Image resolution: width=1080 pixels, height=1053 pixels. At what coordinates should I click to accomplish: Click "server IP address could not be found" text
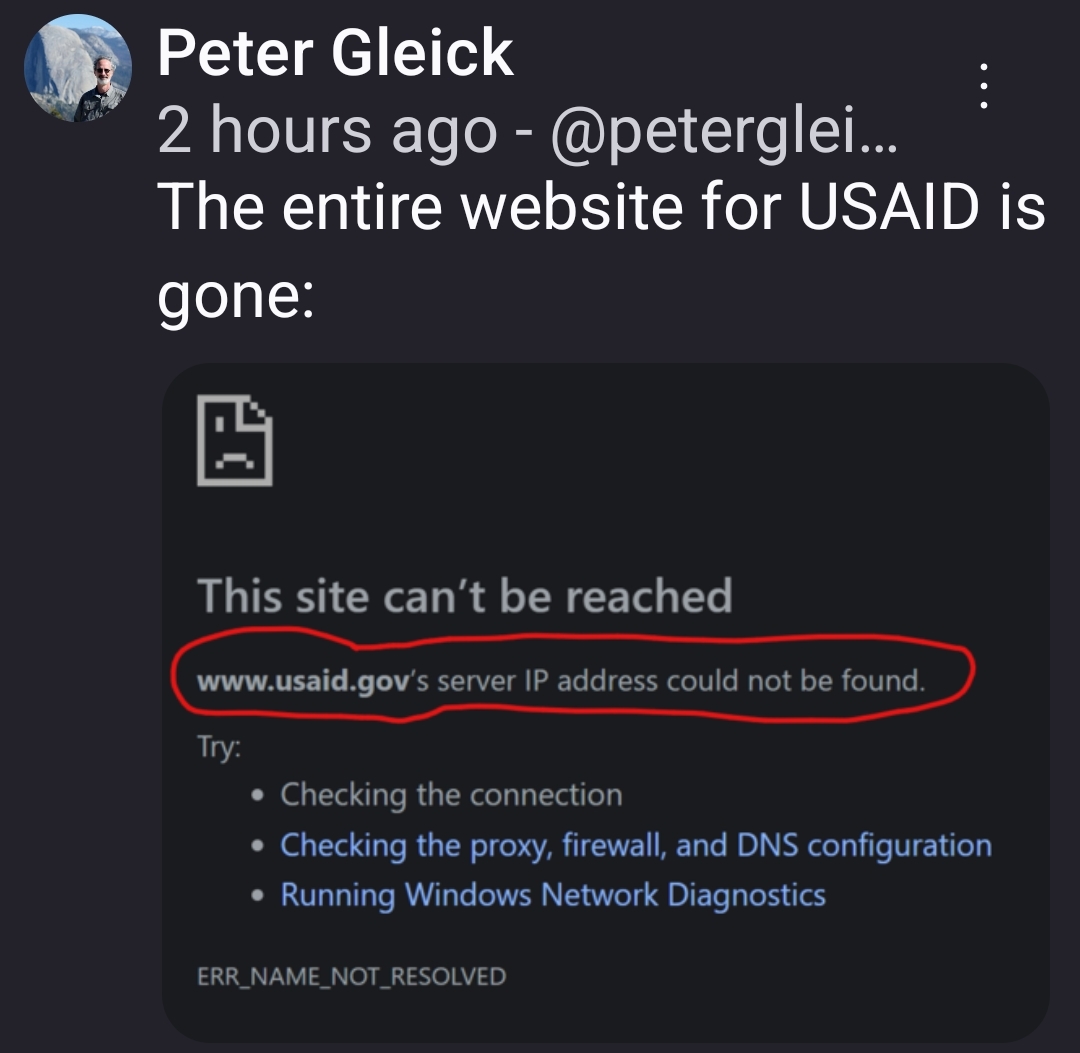(x=680, y=682)
